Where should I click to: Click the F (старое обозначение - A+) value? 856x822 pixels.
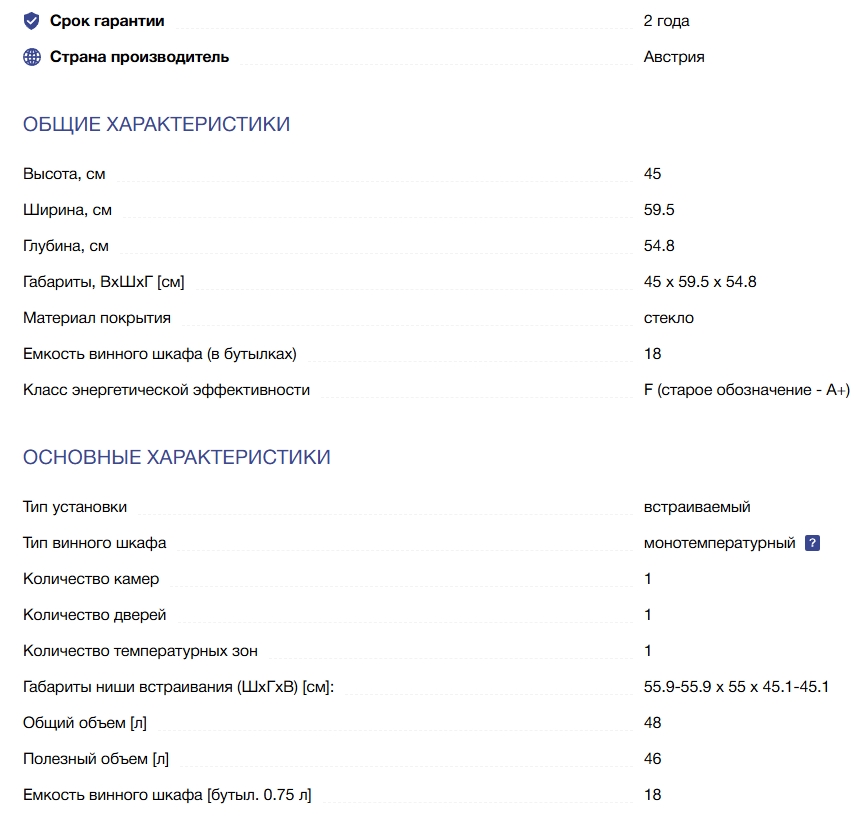pyautogui.click(x=746, y=390)
